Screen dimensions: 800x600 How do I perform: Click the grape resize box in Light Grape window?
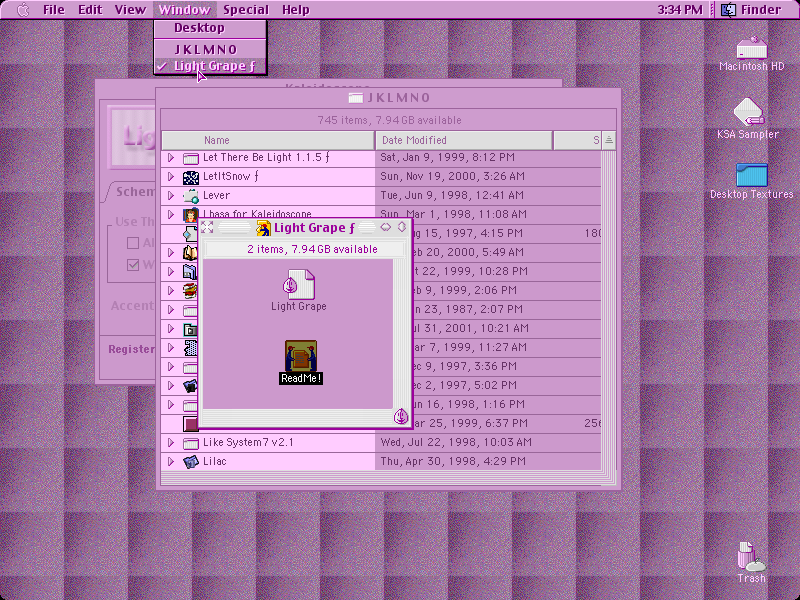click(x=401, y=417)
